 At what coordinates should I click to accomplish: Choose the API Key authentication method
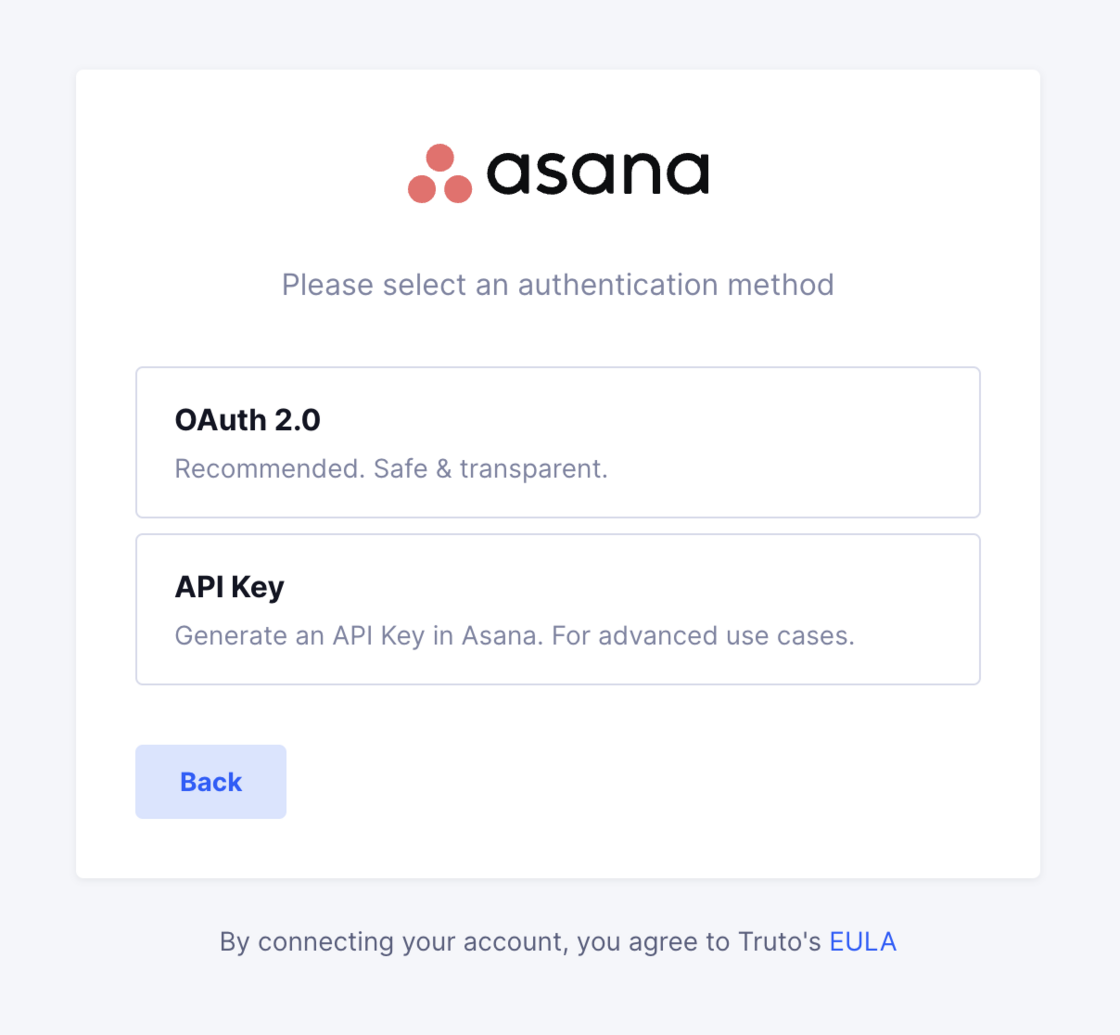click(x=558, y=609)
